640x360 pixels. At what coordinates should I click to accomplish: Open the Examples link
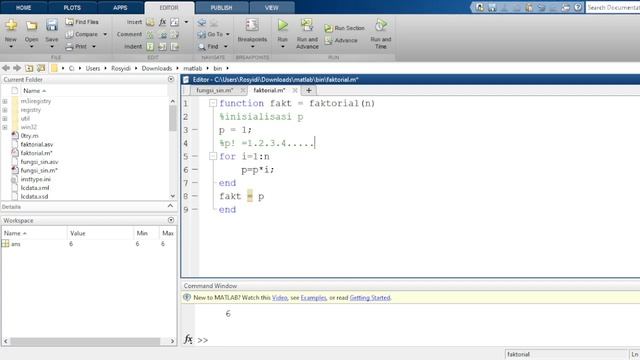tap(313, 298)
